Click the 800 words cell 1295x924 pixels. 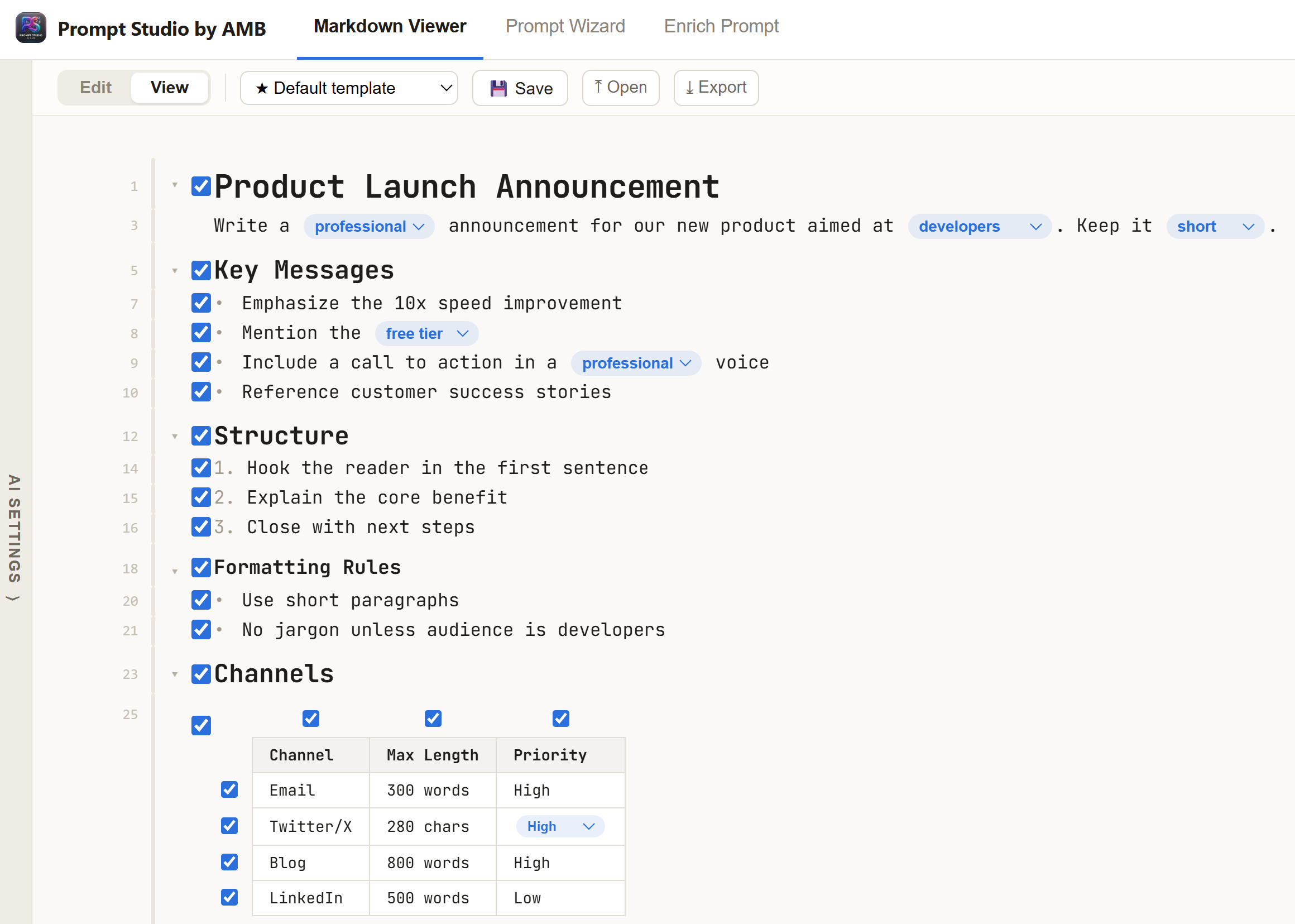pyautogui.click(x=433, y=863)
